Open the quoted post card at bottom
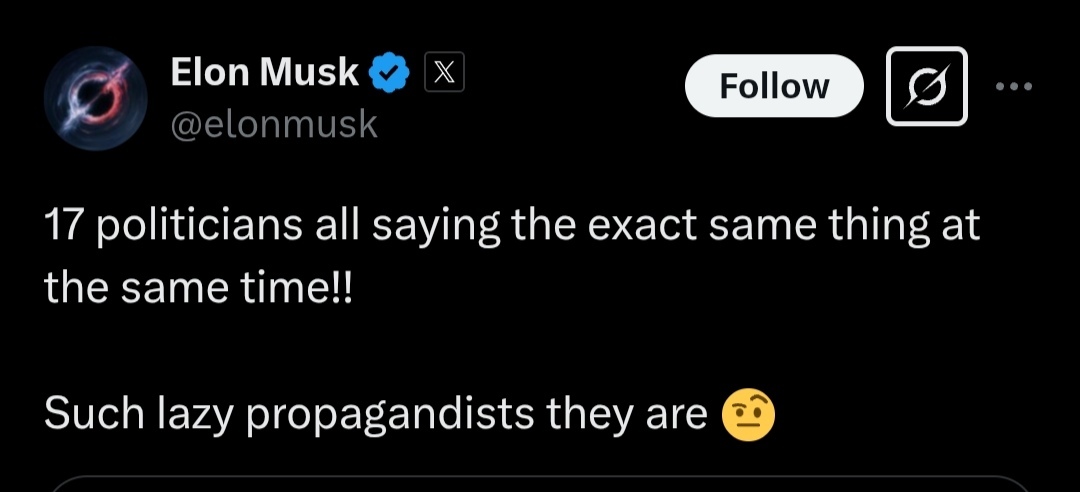This screenshot has width=1080, height=492. [540, 484]
